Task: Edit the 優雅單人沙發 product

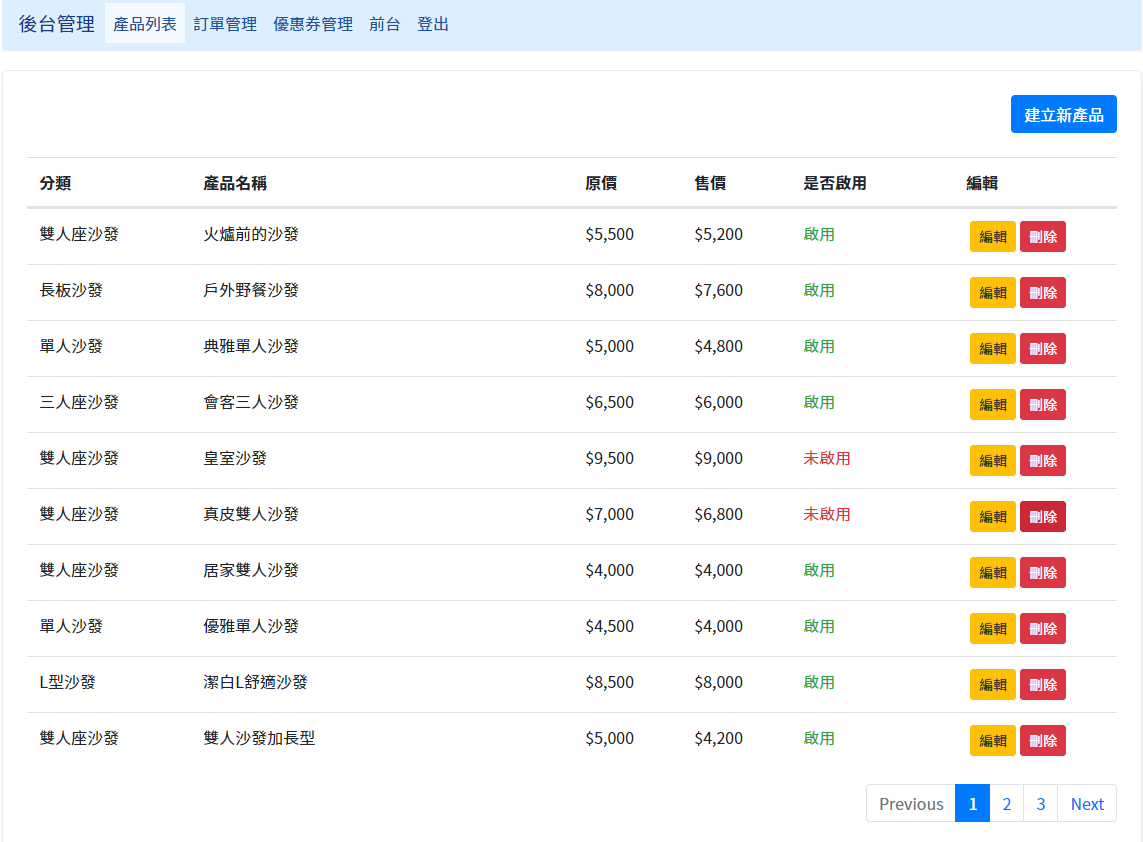Action: tap(992, 628)
